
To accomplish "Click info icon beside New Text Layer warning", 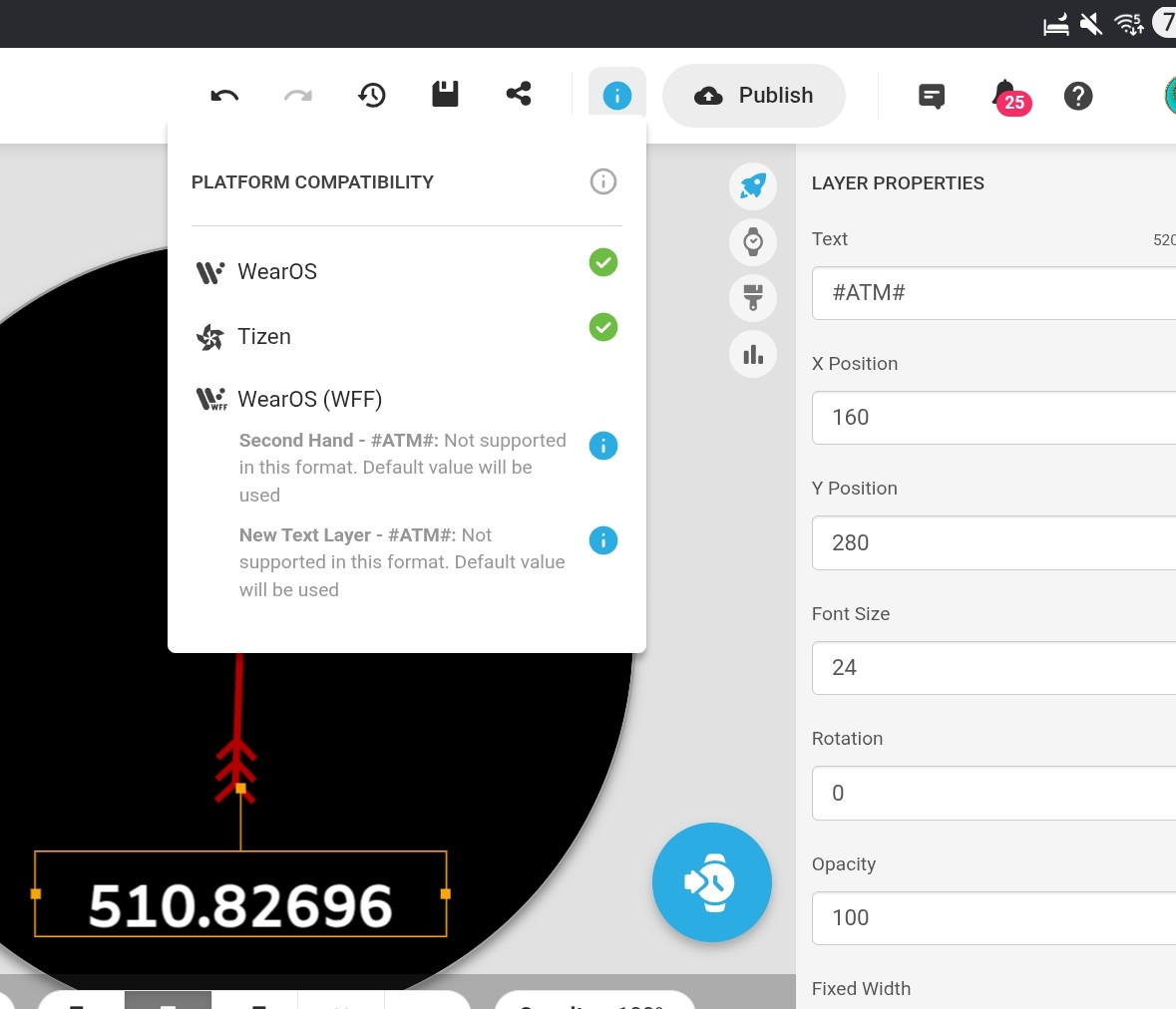I will [x=603, y=540].
